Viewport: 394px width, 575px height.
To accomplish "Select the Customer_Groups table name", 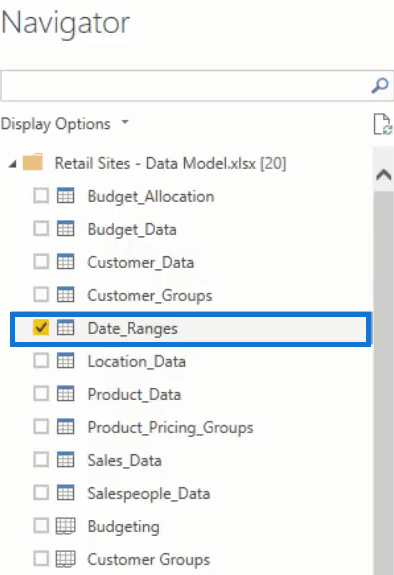I will coord(150,295).
